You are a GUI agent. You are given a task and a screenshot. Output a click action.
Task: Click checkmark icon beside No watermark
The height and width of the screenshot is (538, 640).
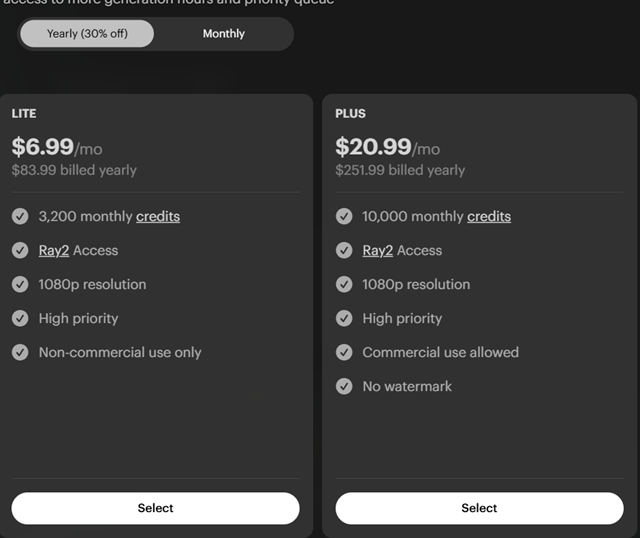click(x=344, y=386)
